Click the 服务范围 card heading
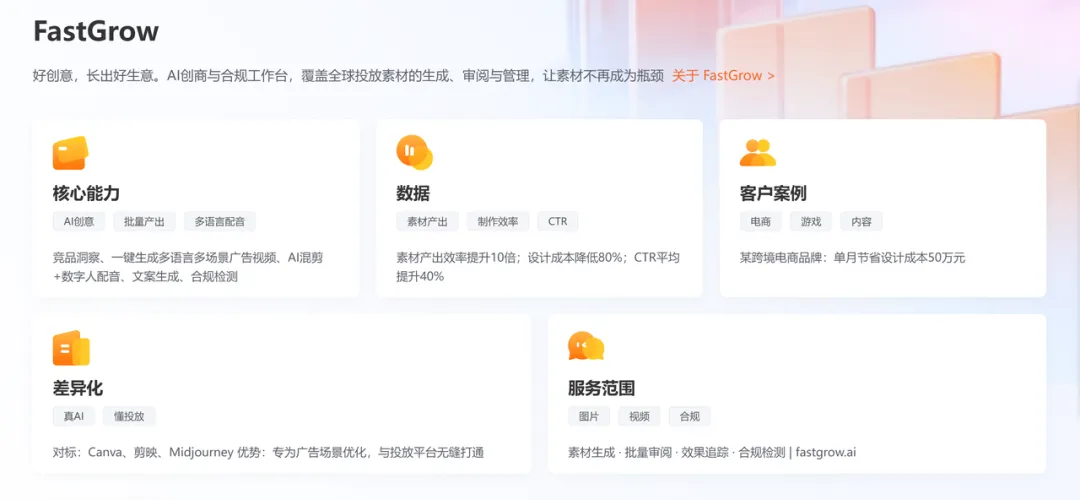1080x500 pixels. [601, 388]
